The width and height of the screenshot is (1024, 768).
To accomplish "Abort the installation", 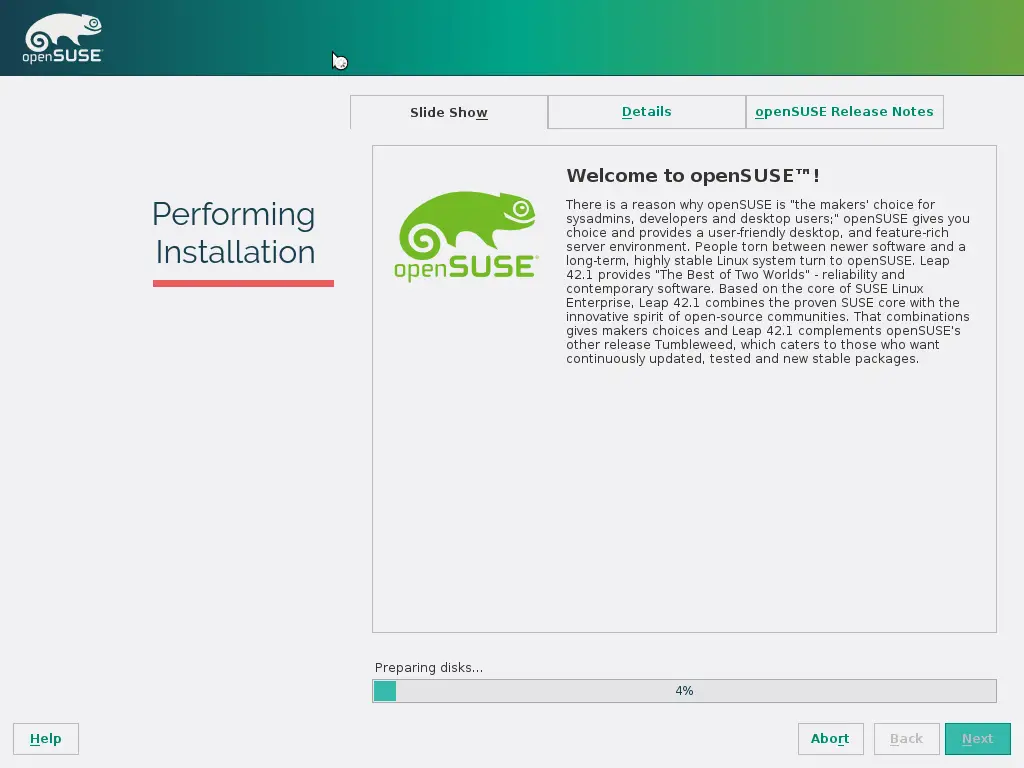I will tap(830, 739).
